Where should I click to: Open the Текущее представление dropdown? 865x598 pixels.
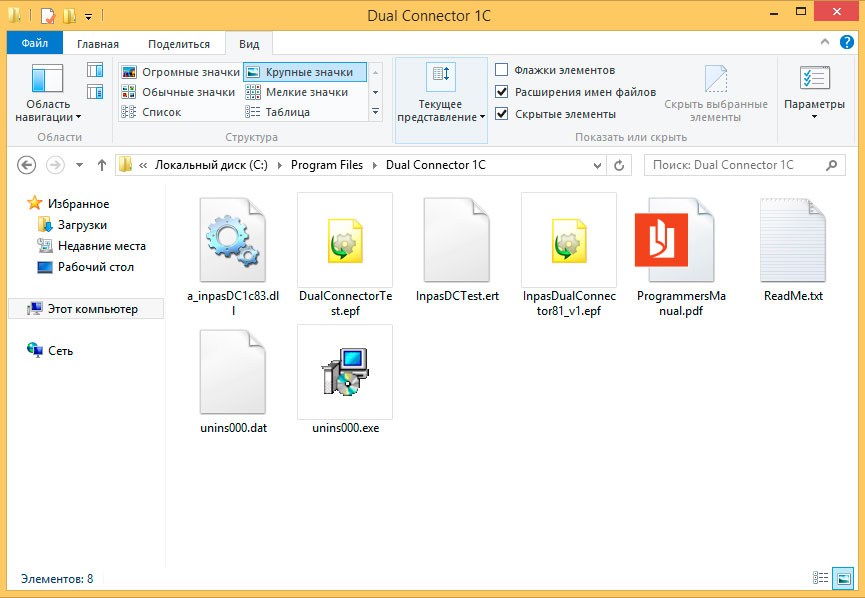coord(440,111)
